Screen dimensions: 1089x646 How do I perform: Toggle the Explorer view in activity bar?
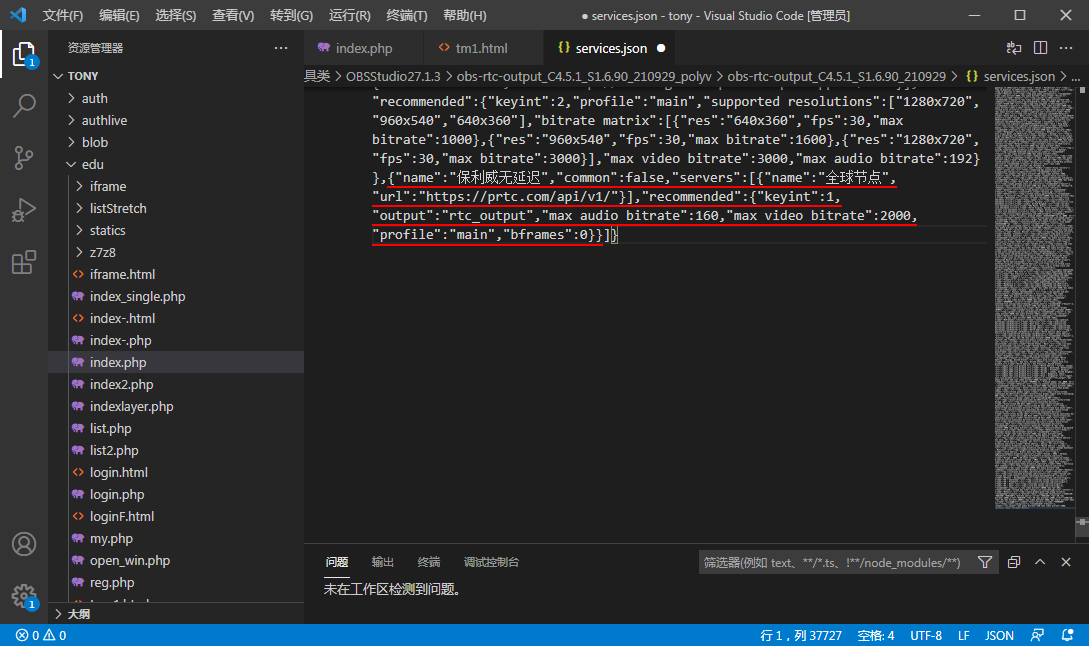[24, 54]
